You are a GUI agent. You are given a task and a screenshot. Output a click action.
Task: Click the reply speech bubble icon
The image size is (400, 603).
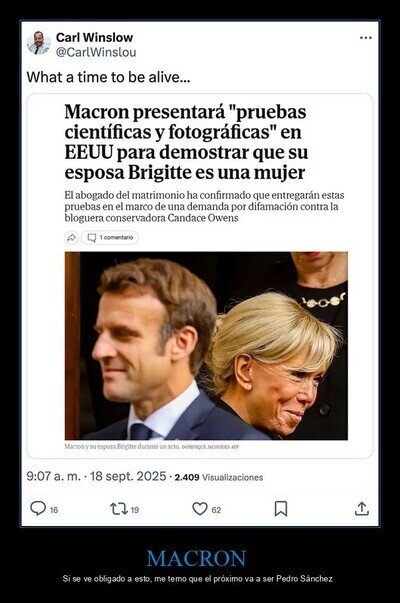pos(38,508)
